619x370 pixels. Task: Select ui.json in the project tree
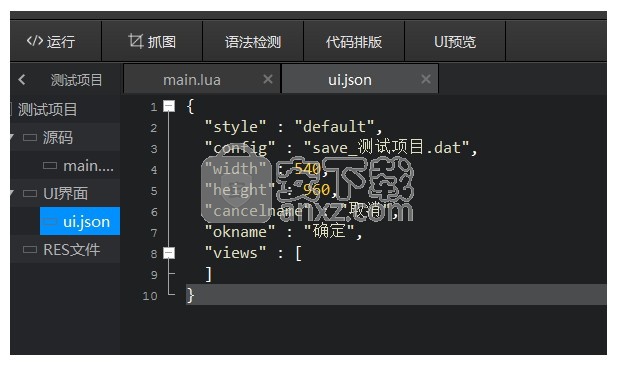click(x=80, y=222)
